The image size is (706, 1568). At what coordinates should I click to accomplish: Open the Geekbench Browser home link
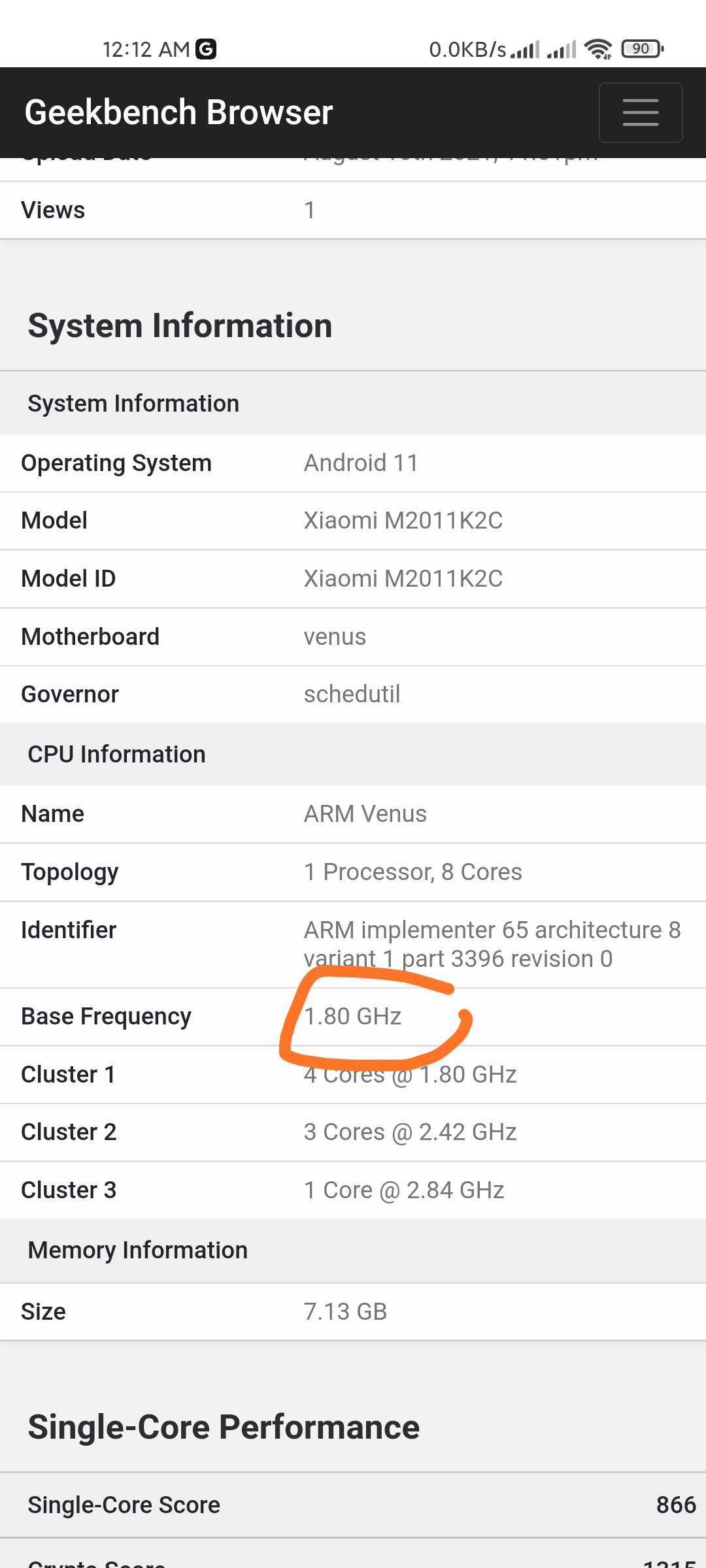(x=178, y=112)
